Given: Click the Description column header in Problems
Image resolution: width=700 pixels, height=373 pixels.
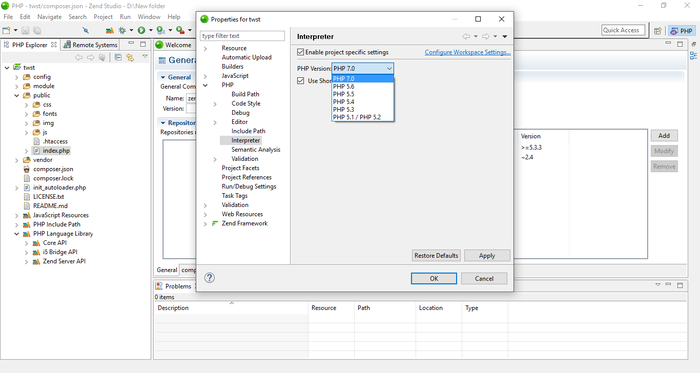Looking at the screenshot, I should point(231,308).
